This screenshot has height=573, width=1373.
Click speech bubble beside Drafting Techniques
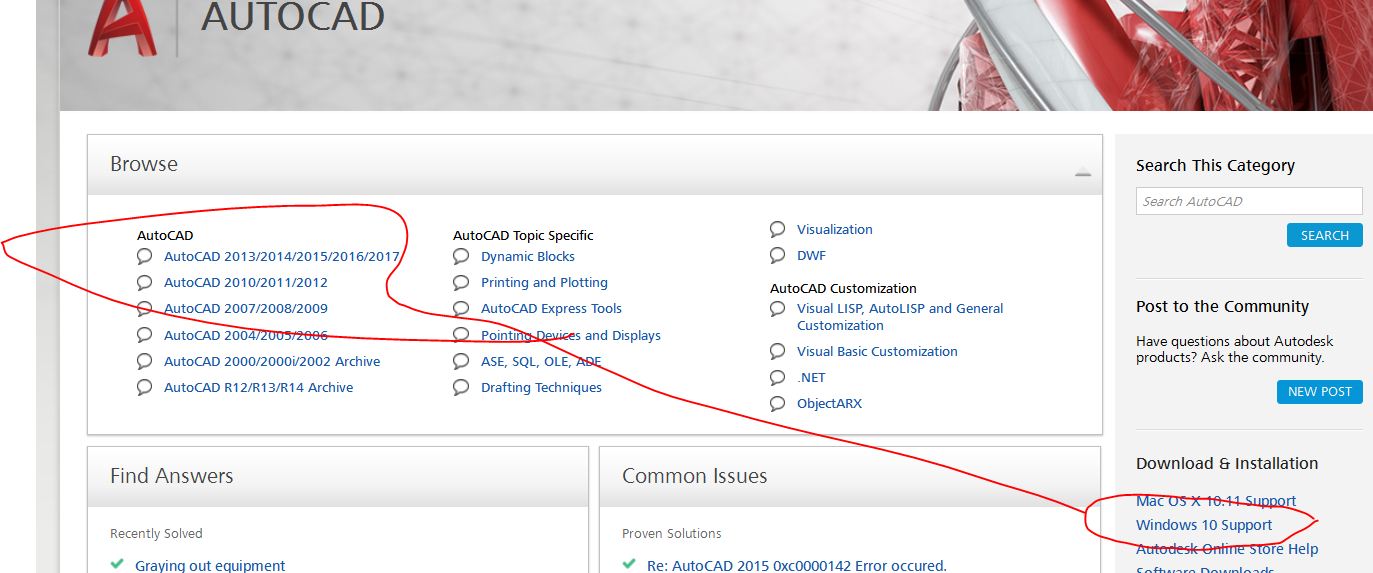[461, 388]
